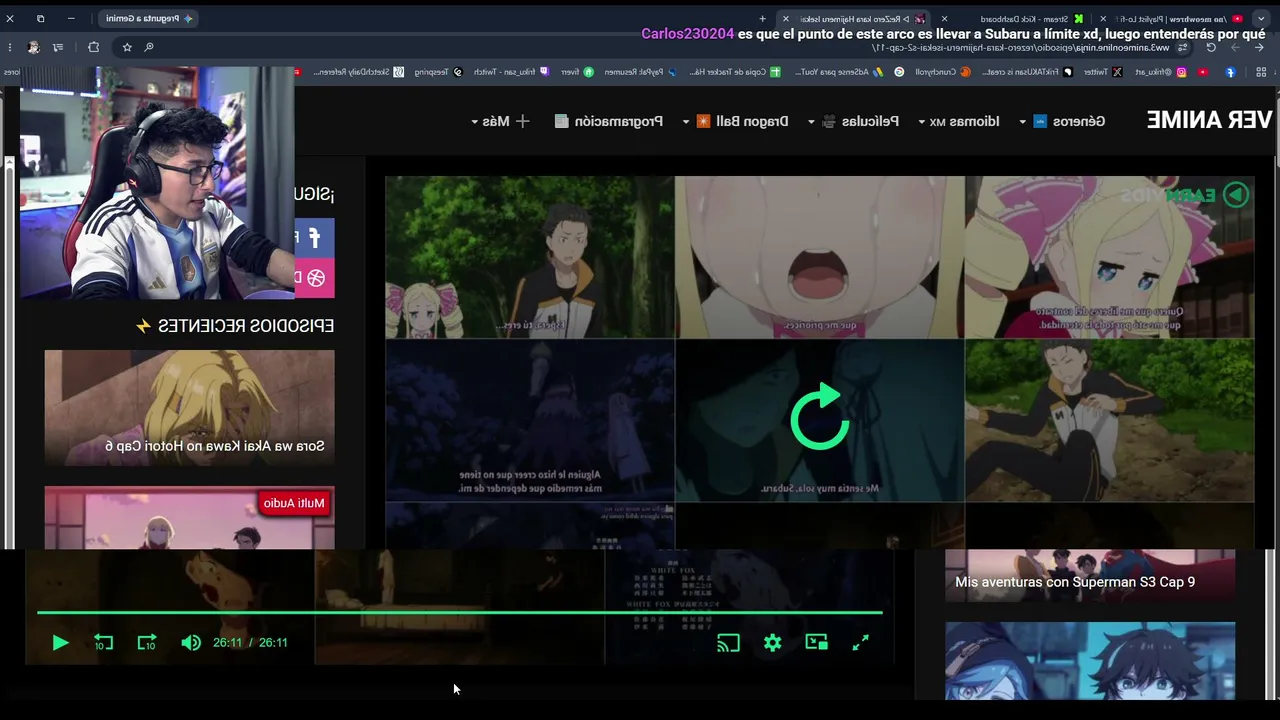Open the apps grid in bookmarks bar

coord(1261,72)
